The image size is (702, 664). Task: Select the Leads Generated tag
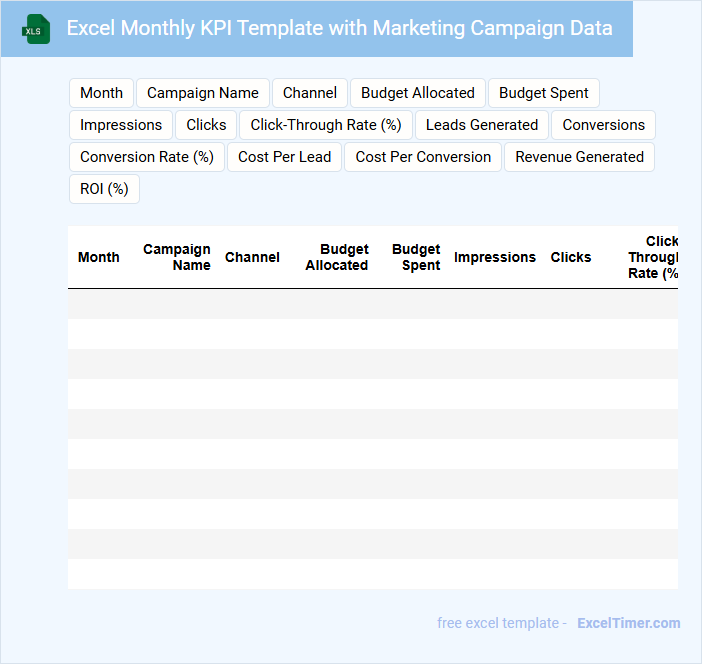point(482,125)
